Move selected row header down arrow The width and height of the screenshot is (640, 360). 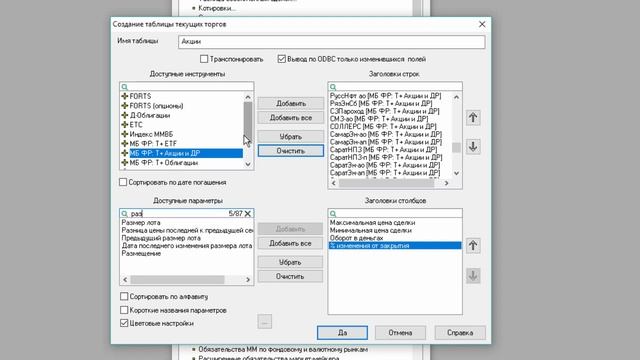point(473,147)
